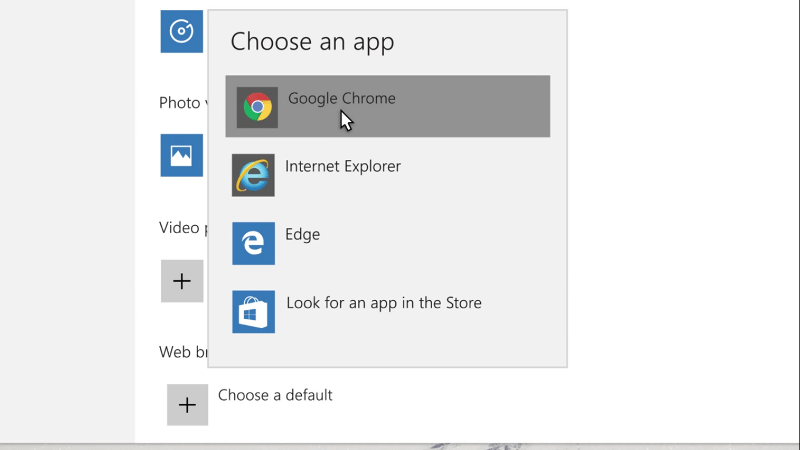Pick Edge from the app list

[x=388, y=243]
